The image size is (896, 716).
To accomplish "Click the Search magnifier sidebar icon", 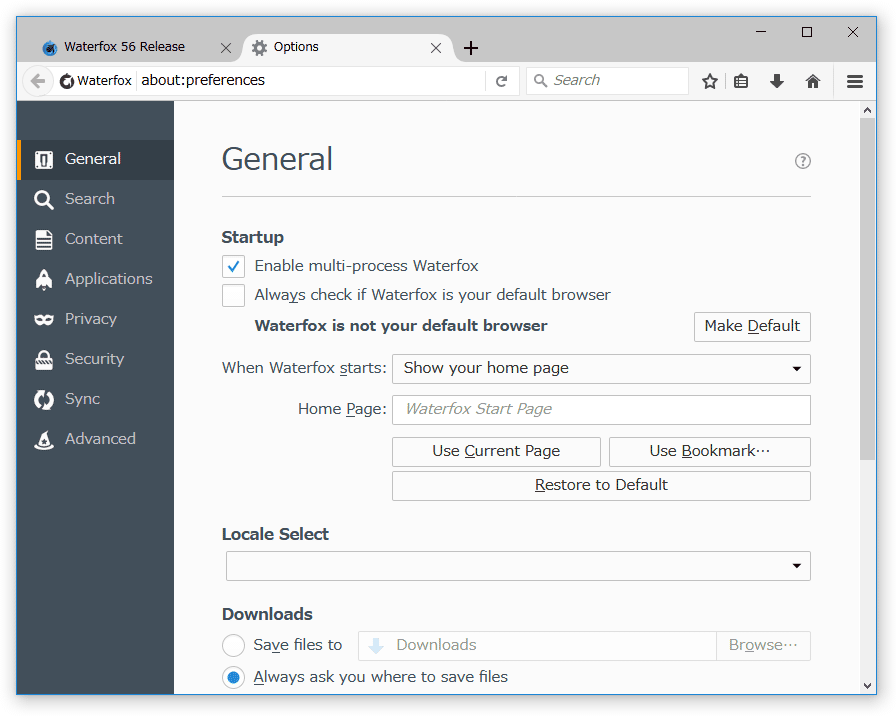I will click(x=44, y=199).
